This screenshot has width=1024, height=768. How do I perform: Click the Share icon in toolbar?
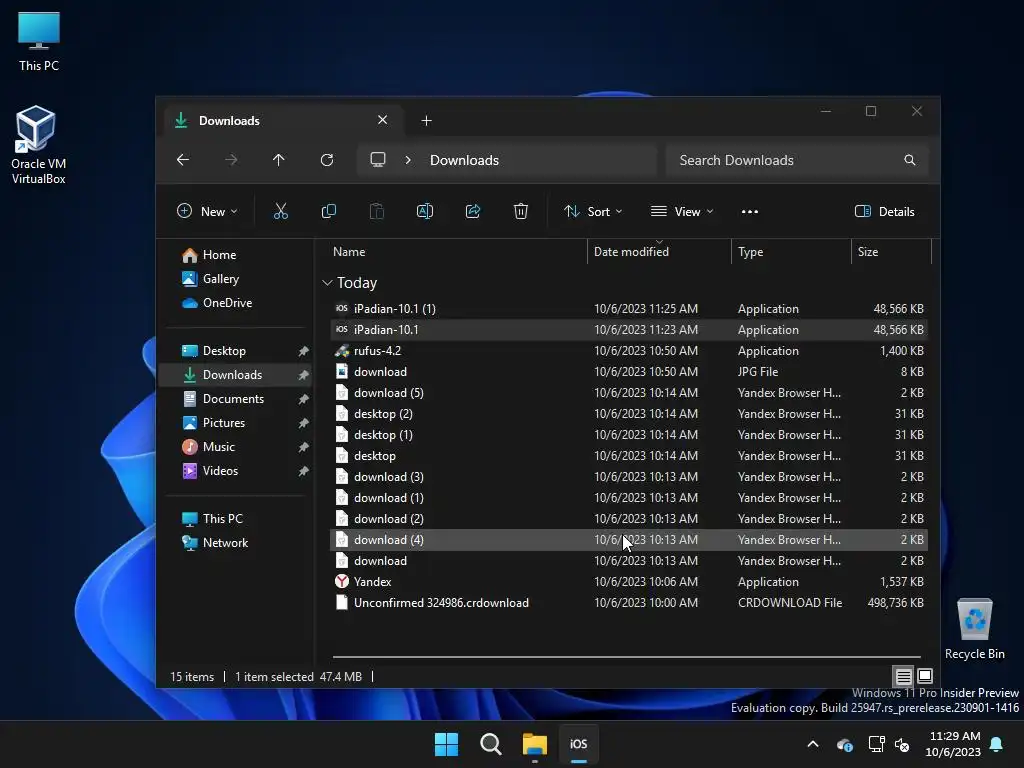tap(473, 211)
